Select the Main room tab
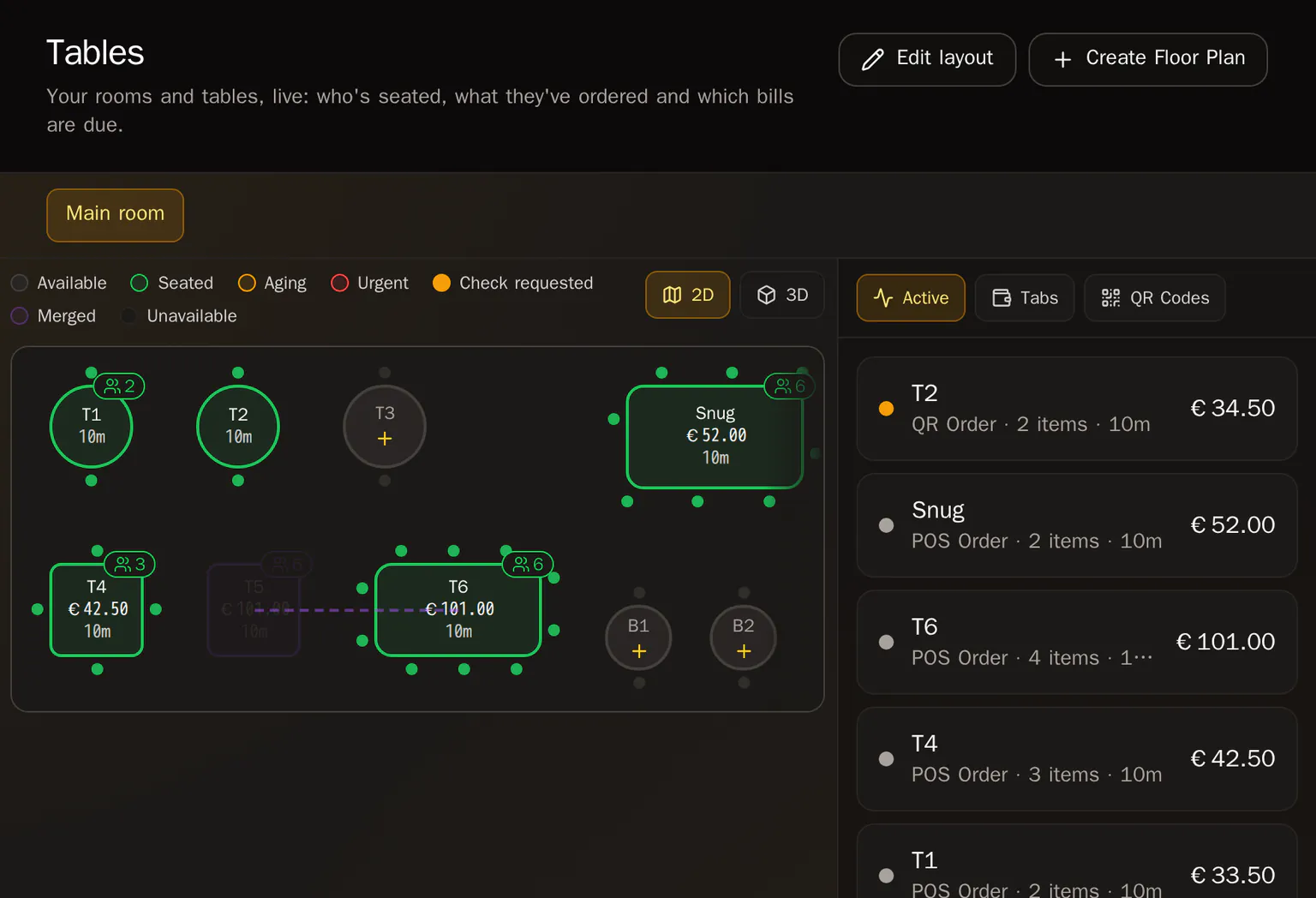 point(115,215)
